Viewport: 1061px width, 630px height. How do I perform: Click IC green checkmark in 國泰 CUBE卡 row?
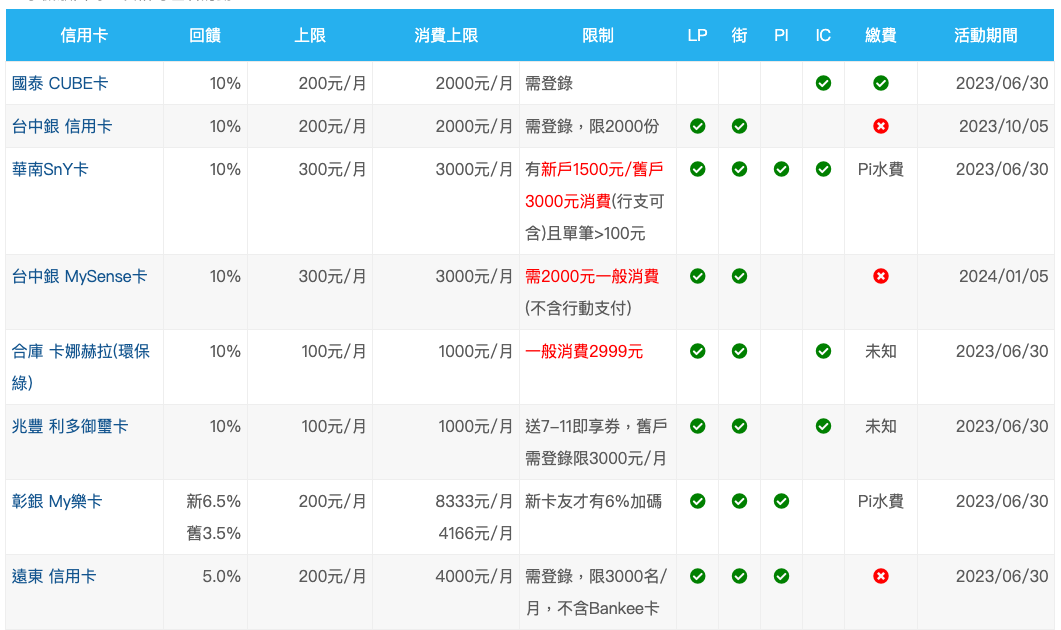point(823,83)
